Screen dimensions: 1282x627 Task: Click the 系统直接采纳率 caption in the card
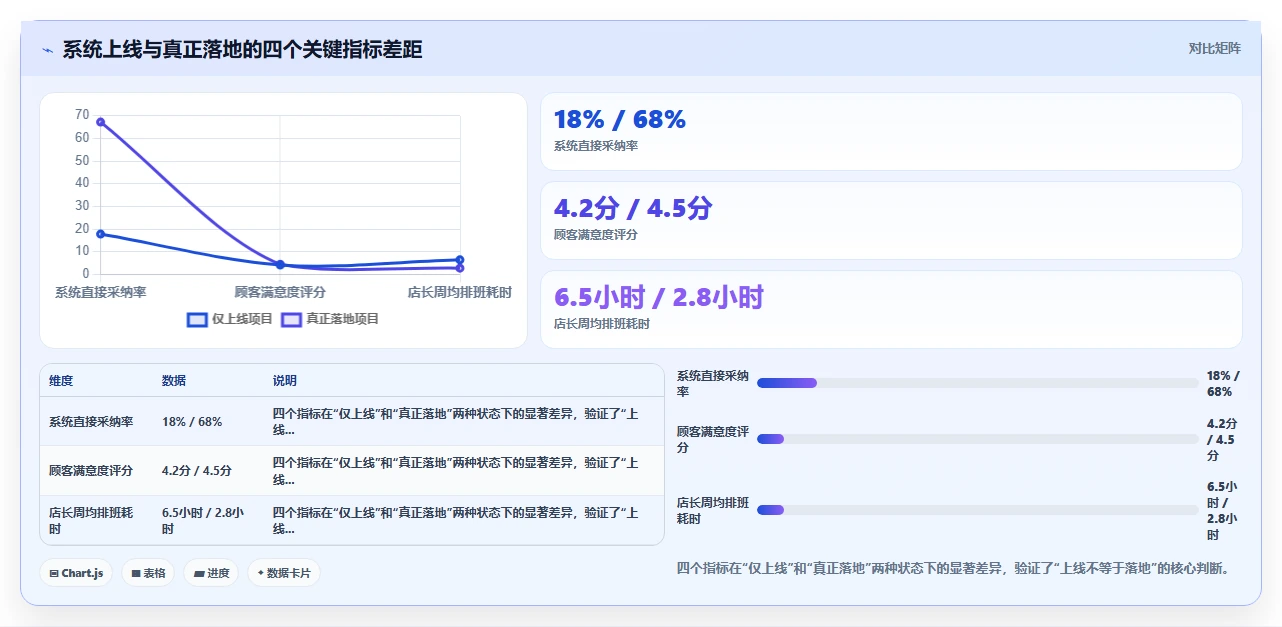coord(596,146)
